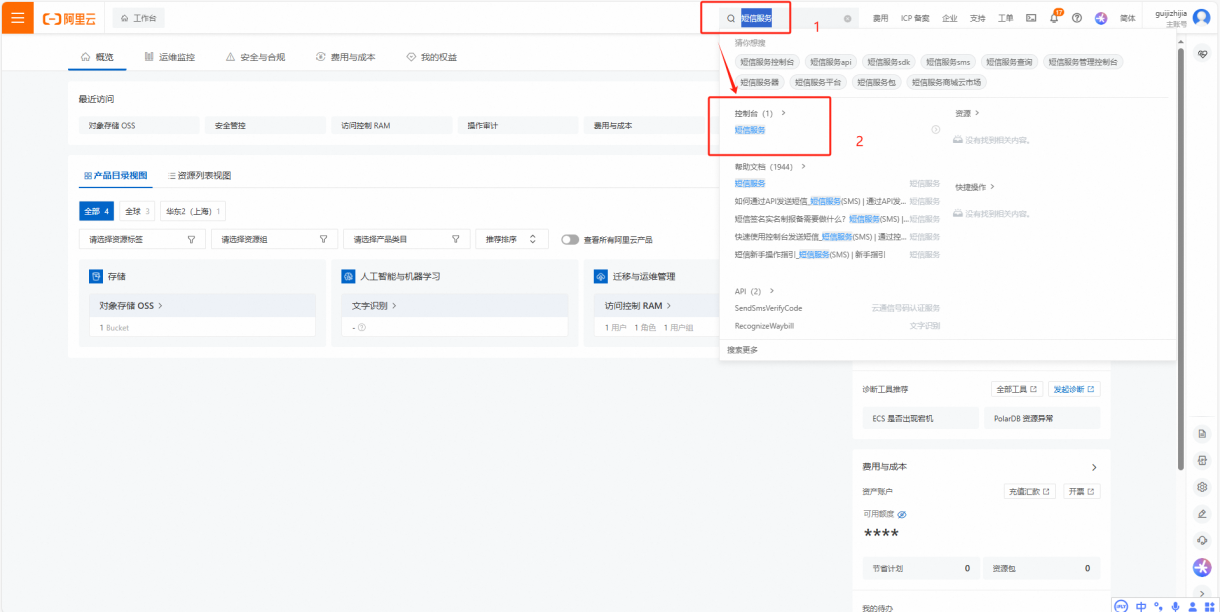This screenshot has width=1220, height=612.
Task: Select 全部 4 region filter
Action: coord(97,211)
